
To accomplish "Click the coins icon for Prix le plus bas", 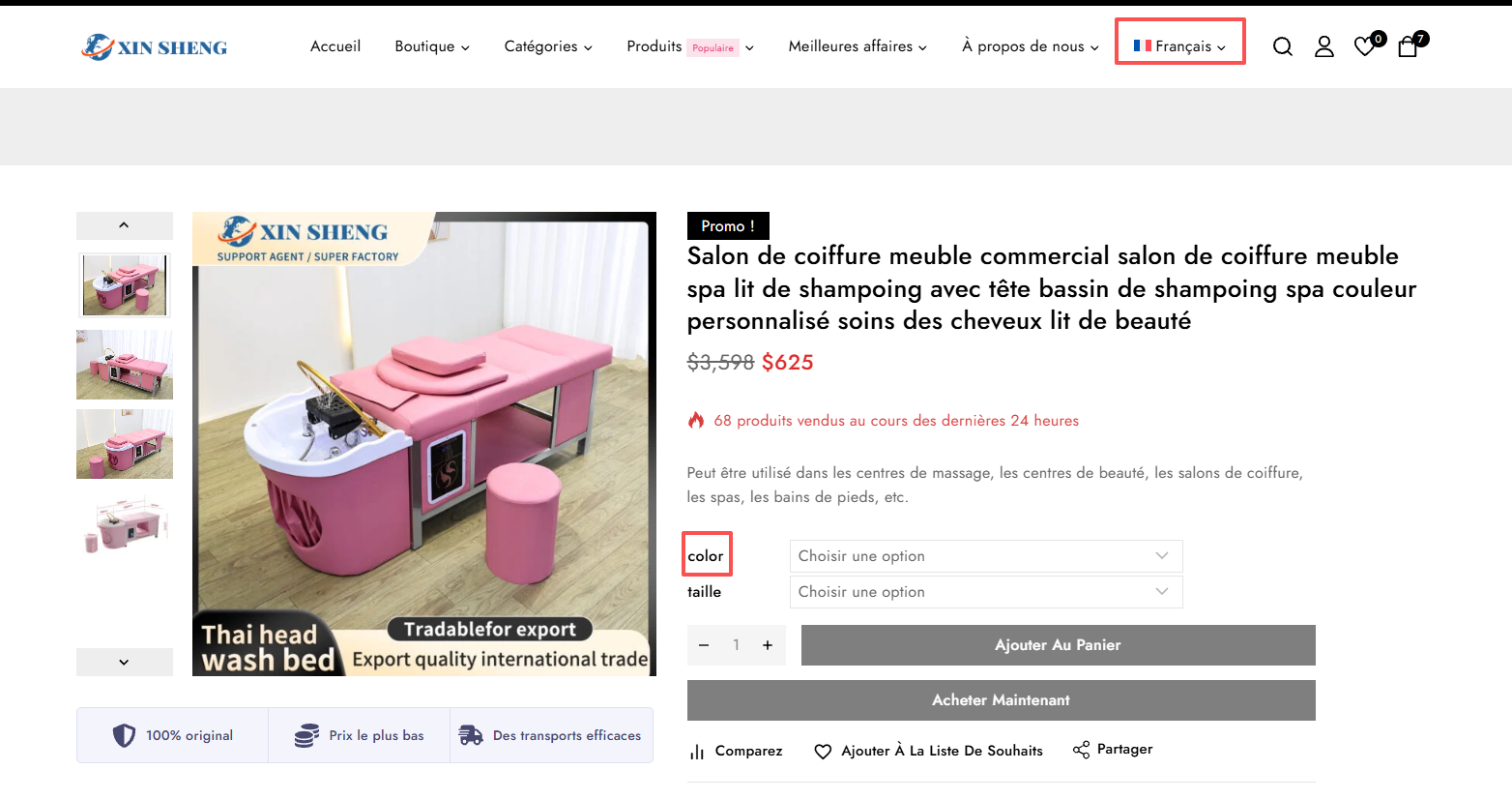I will pos(306,735).
